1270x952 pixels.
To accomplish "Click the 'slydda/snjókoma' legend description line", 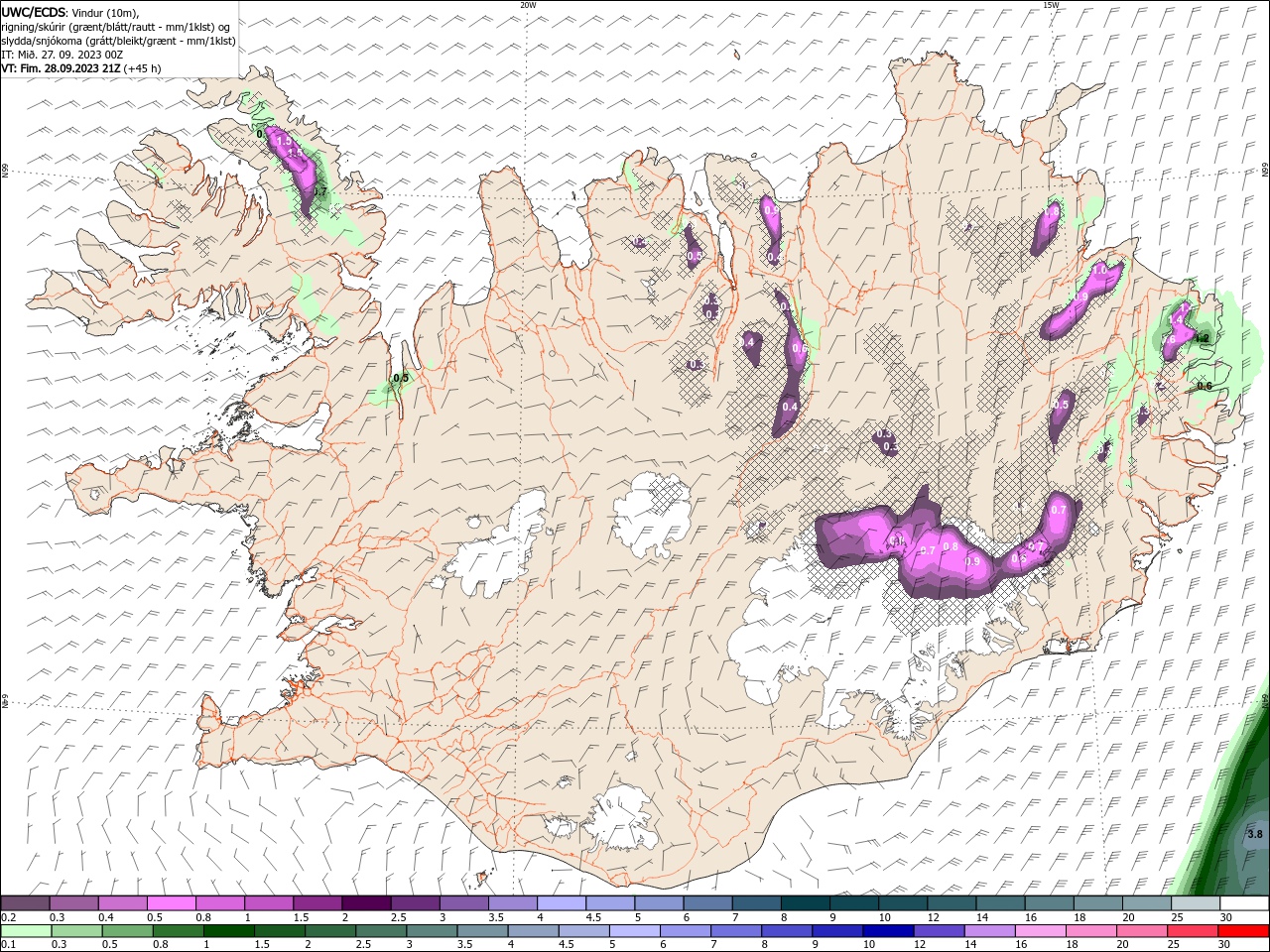I will pos(118,41).
